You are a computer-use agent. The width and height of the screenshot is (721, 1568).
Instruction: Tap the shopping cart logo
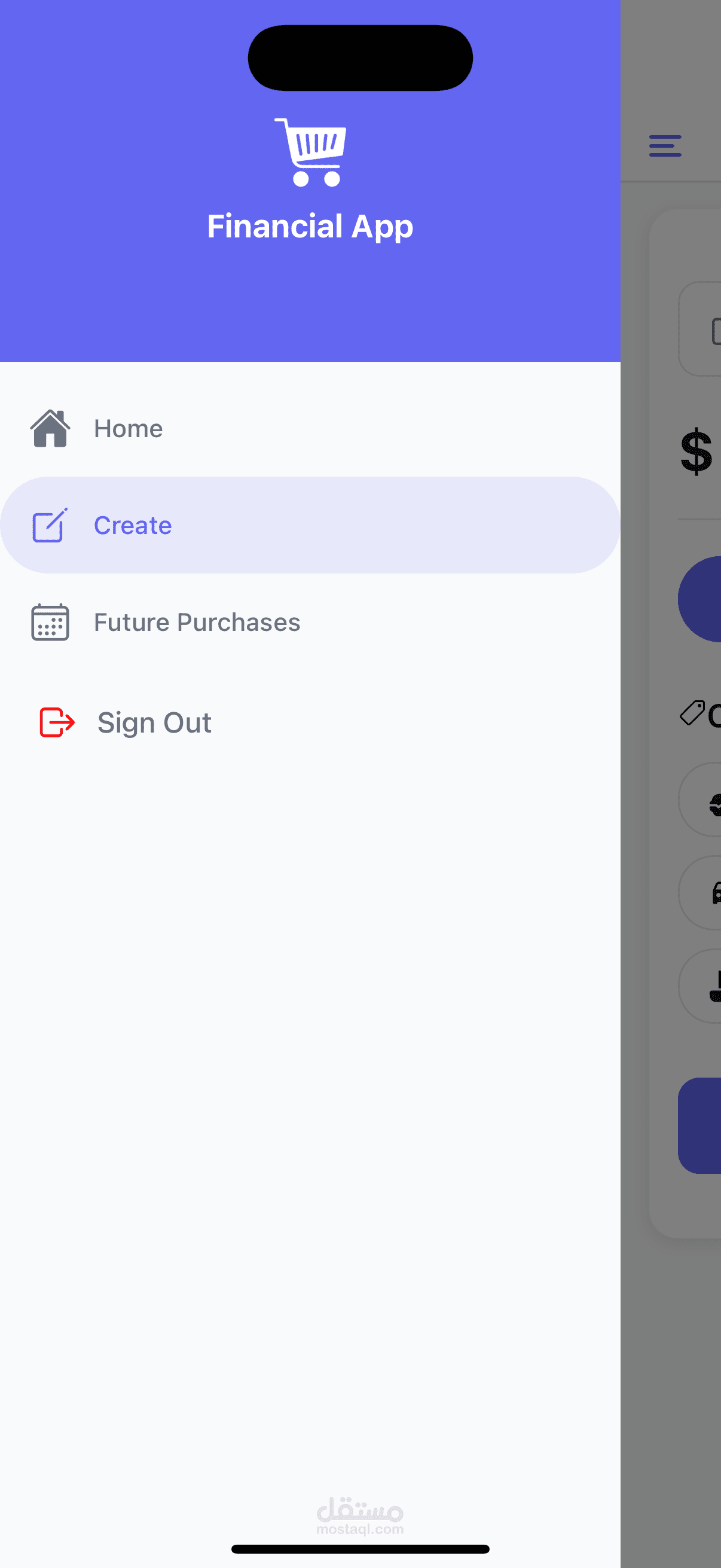click(311, 152)
